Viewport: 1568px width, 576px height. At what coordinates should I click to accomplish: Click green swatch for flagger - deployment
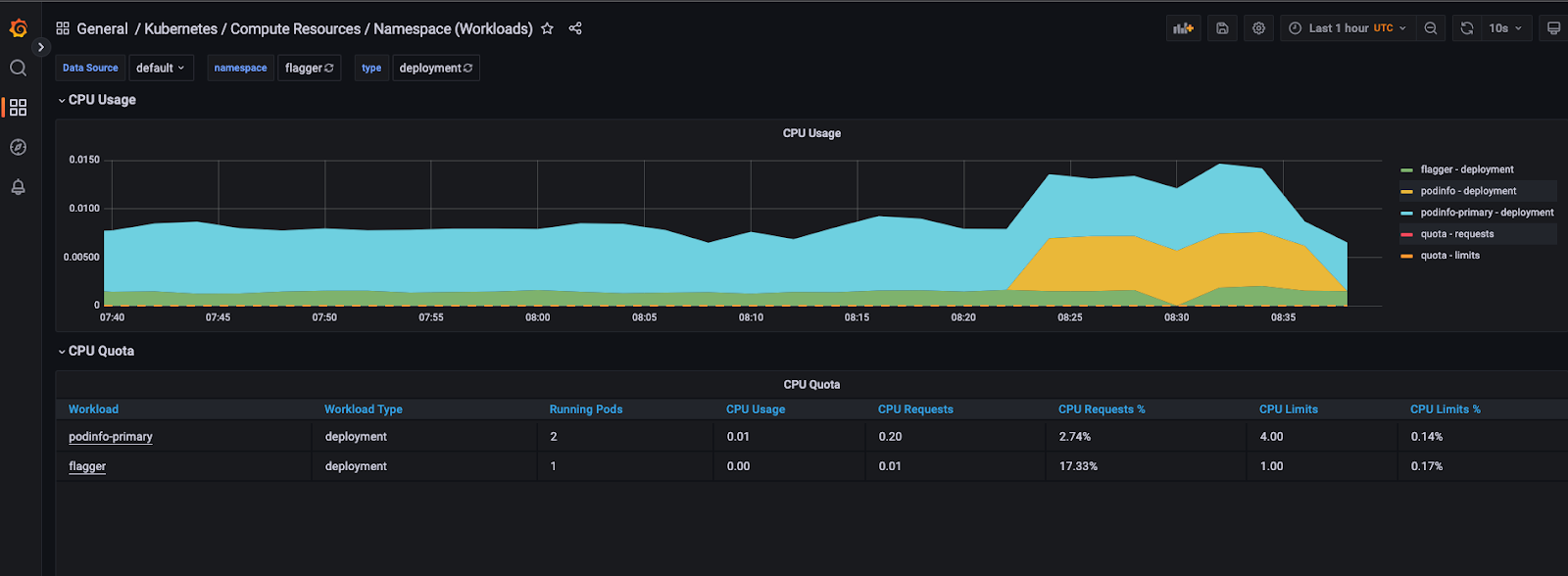(1407, 170)
